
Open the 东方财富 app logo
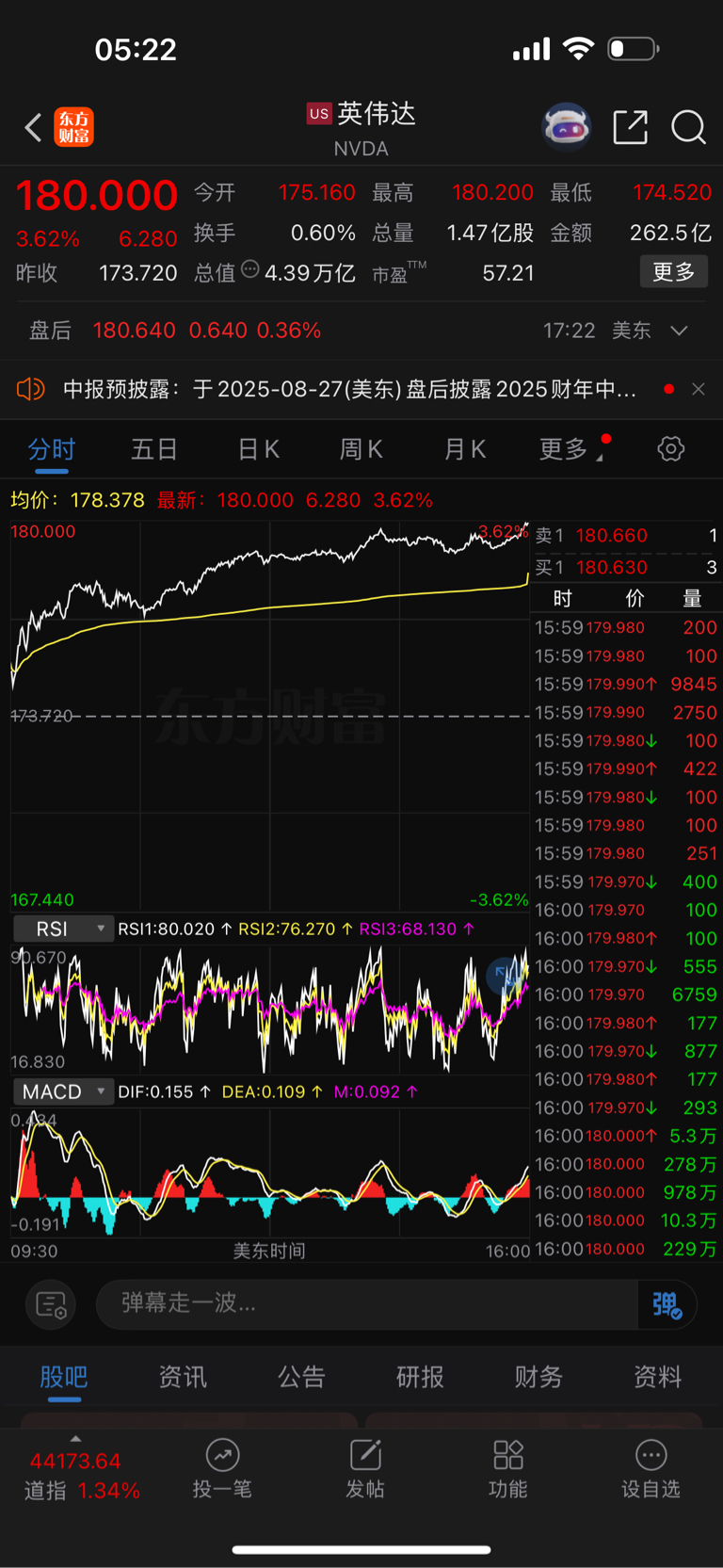point(74,127)
